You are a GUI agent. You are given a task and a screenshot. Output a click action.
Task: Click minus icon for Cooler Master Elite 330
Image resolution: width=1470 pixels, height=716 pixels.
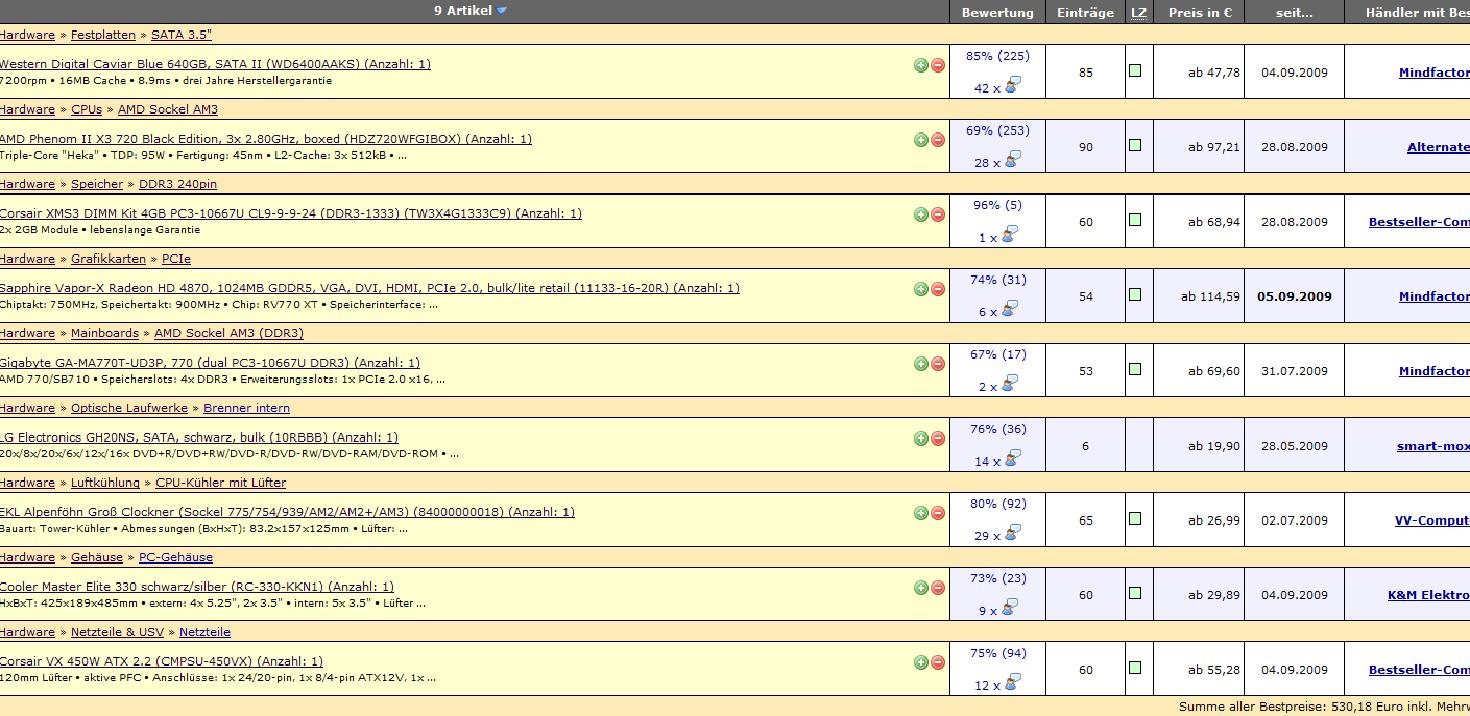pos(938,588)
